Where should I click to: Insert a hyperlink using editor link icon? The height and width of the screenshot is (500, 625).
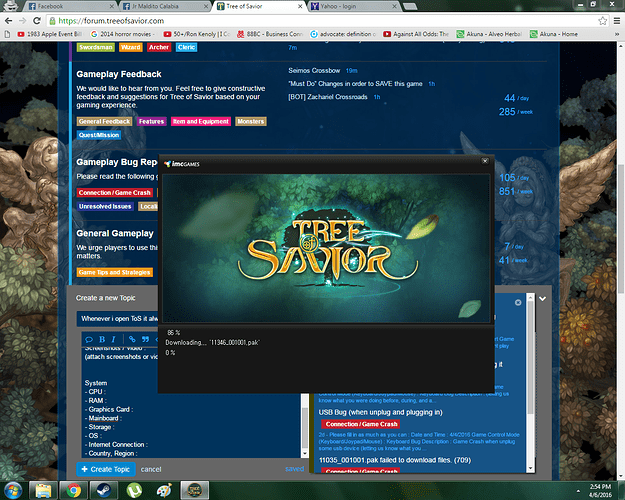(x=131, y=339)
